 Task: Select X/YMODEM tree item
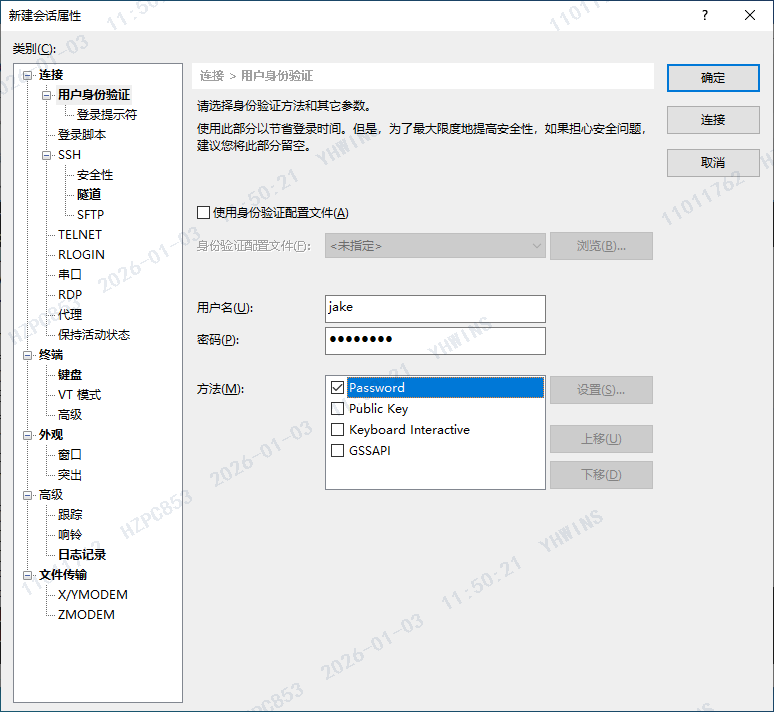tap(92, 595)
